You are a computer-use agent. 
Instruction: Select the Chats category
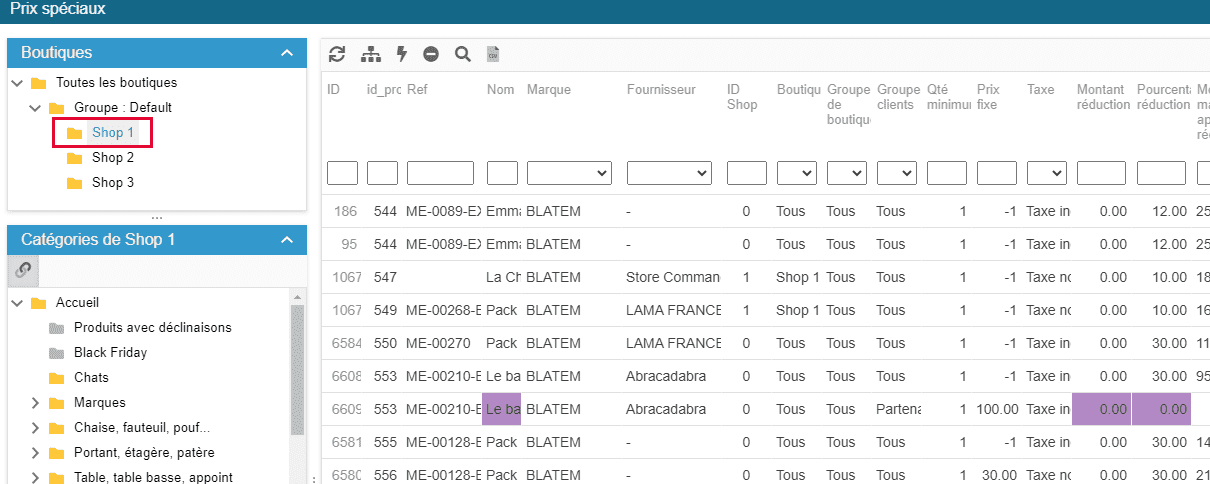coord(91,377)
